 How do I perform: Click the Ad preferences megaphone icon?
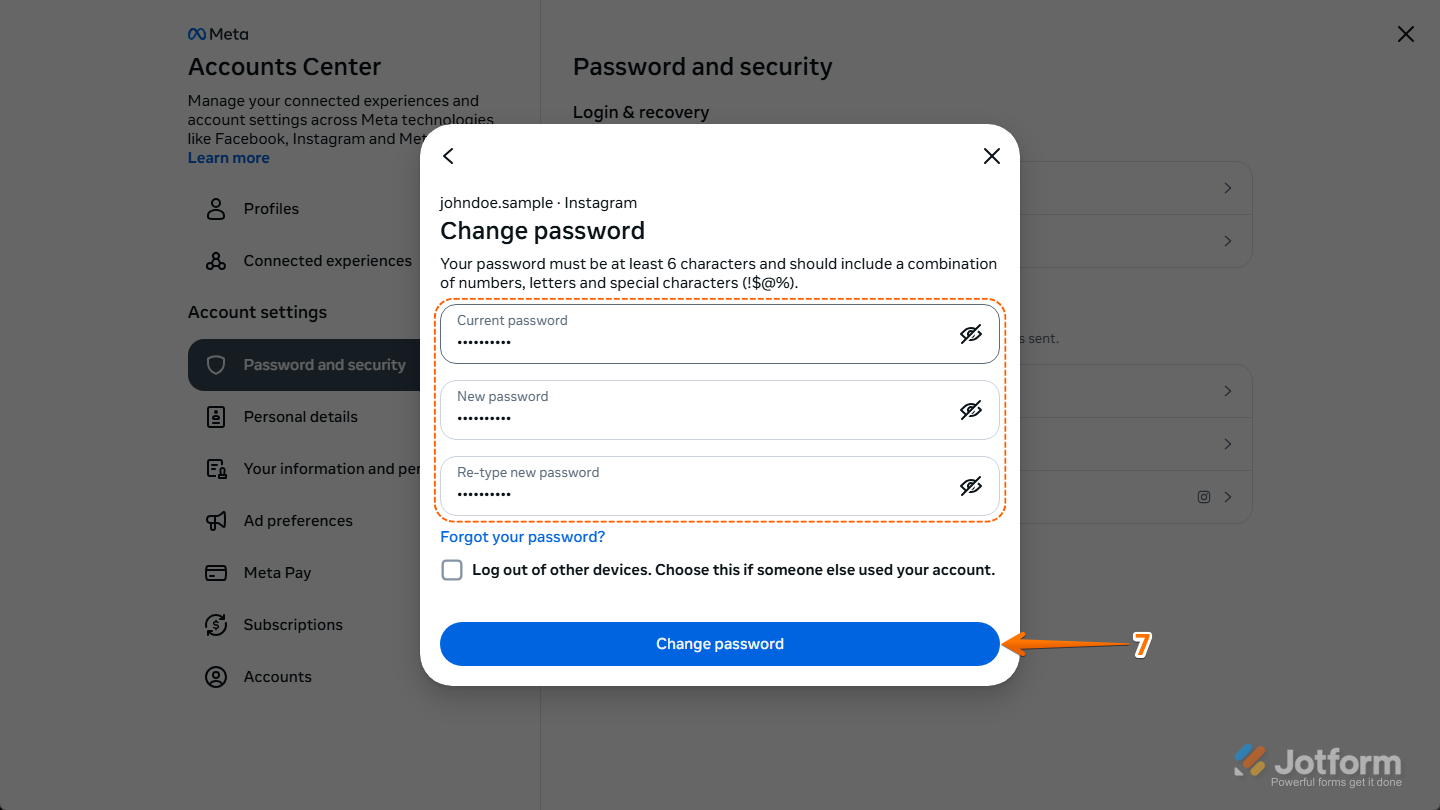[x=215, y=521]
